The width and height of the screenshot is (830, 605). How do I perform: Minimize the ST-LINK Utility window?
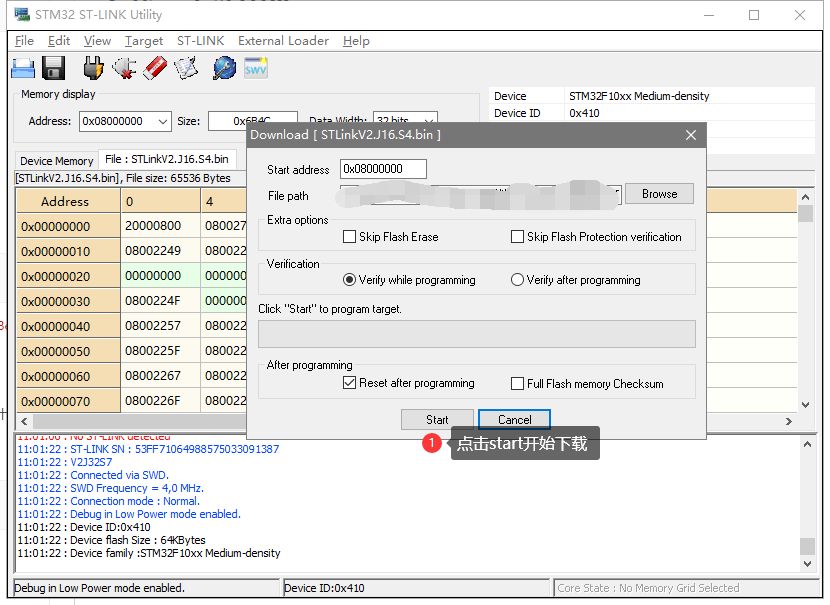coord(709,15)
